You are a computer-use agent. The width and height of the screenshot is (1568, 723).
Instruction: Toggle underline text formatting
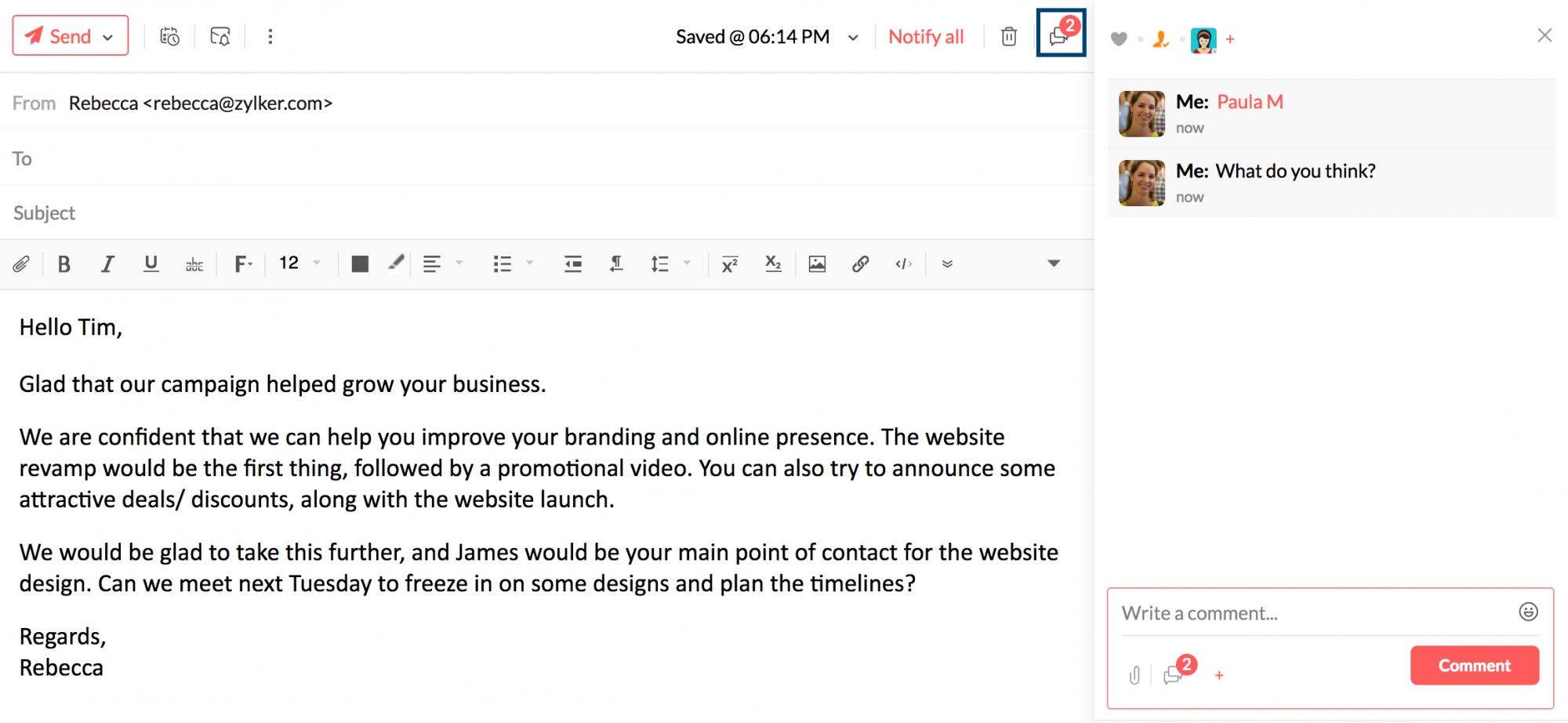point(151,264)
